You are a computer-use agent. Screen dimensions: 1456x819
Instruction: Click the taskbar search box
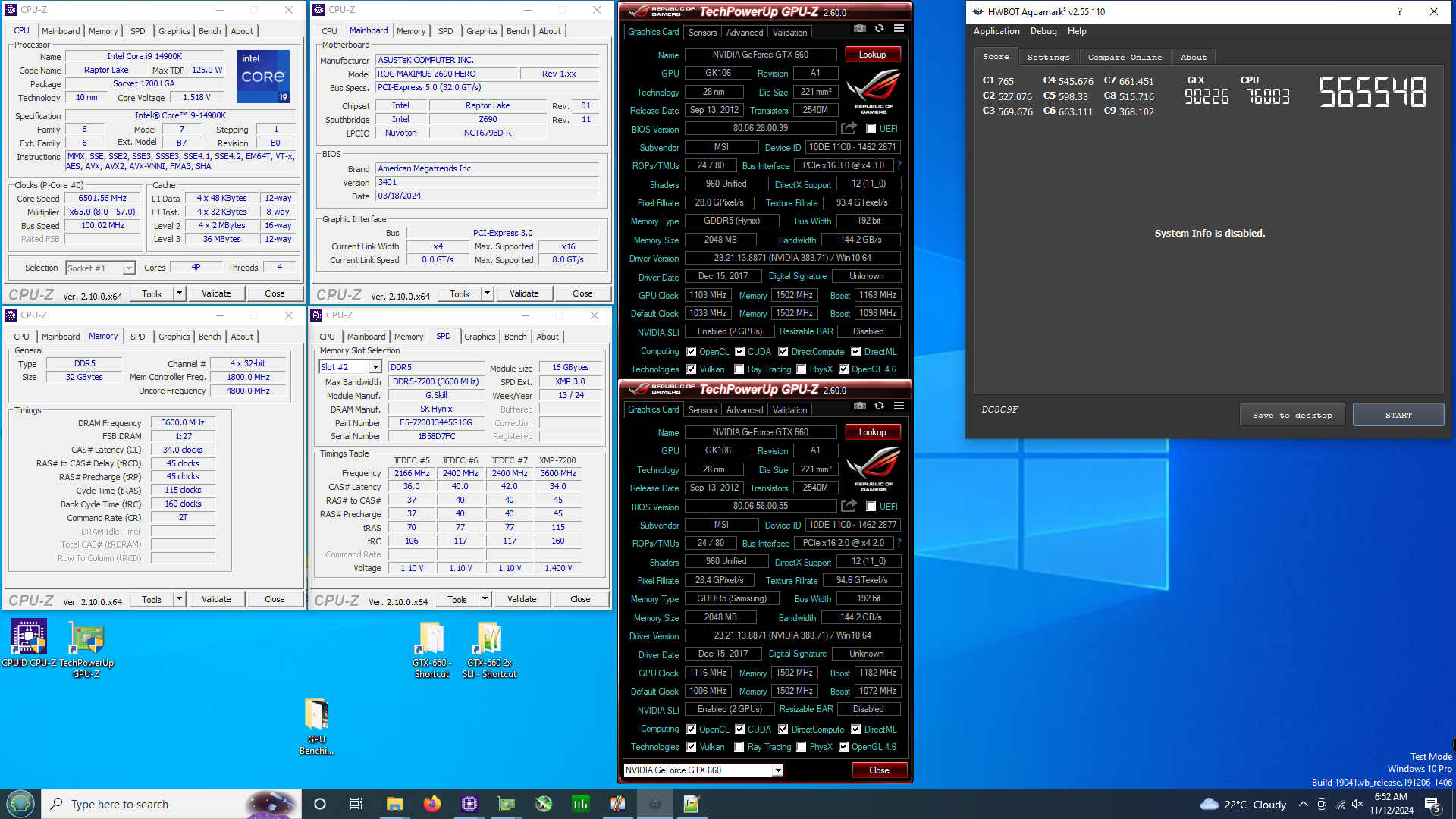[x=171, y=804]
